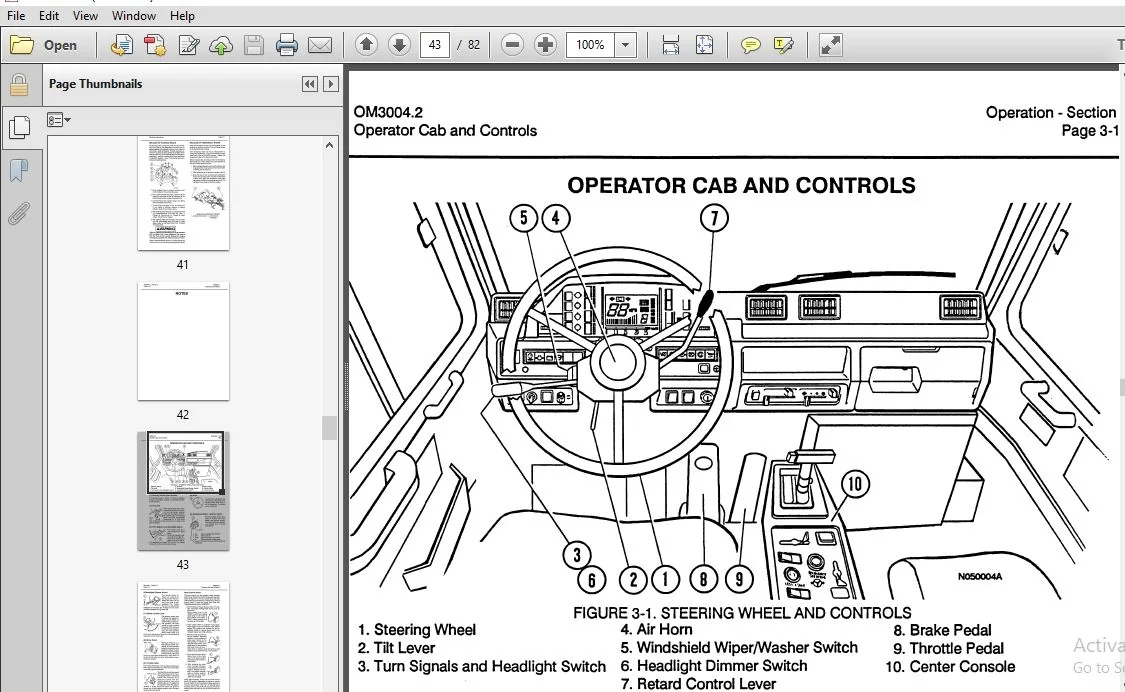Expand the navigation pane right arrow
Screen dimensions: 1125x692
[x=331, y=84]
